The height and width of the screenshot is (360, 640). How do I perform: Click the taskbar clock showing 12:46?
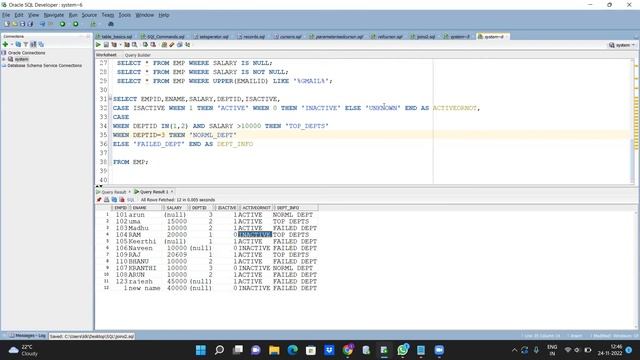click(610, 350)
